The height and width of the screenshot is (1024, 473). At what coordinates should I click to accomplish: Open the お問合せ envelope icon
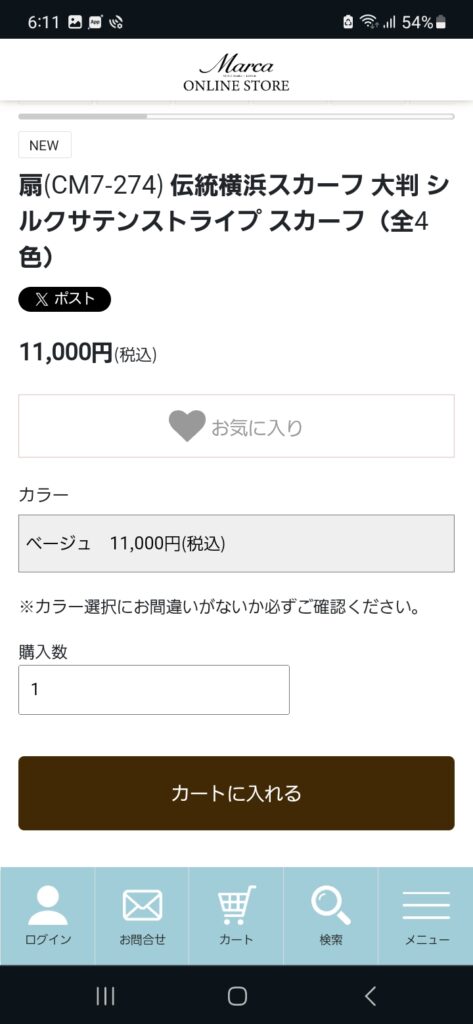coord(142,906)
